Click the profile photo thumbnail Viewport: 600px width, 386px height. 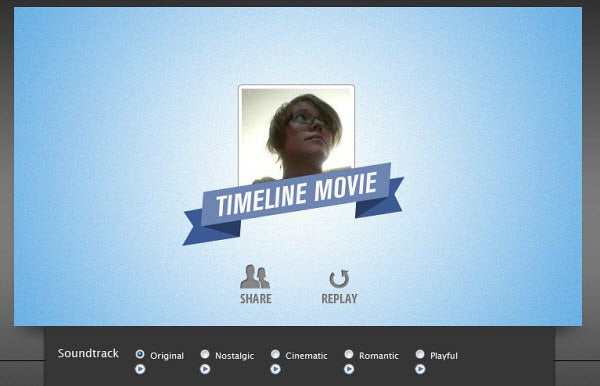pyautogui.click(x=296, y=132)
